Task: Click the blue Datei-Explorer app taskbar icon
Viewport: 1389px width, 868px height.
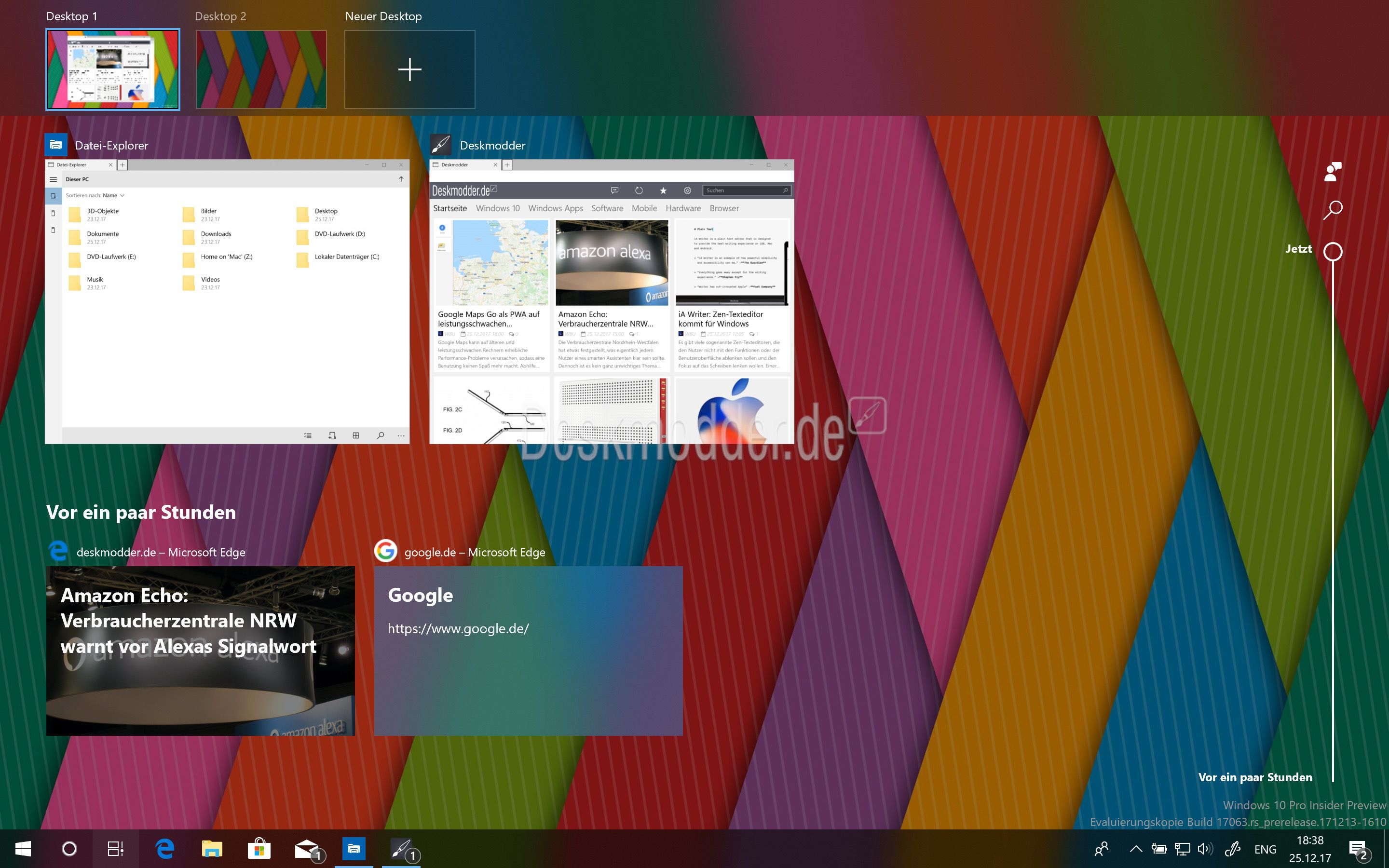Action: [354, 849]
